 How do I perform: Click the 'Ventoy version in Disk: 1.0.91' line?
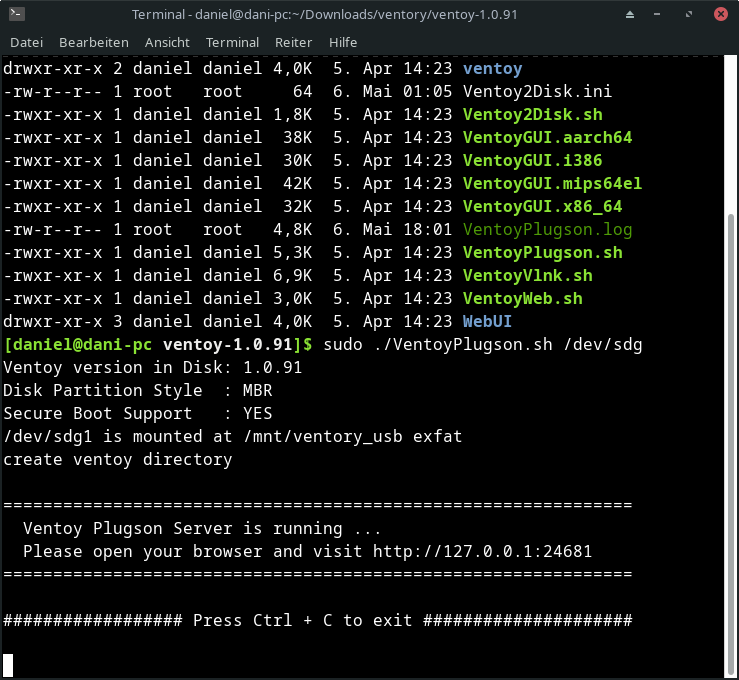[152, 368]
